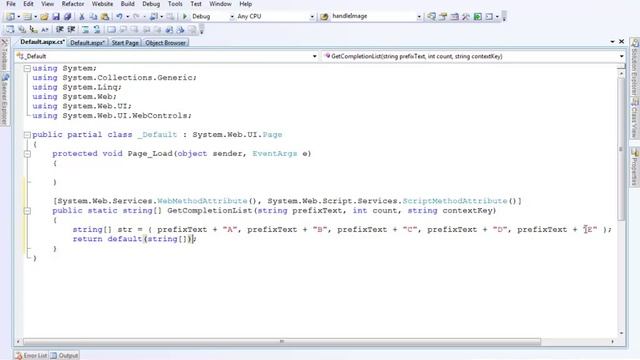Image resolution: width=640 pixels, height=360 pixels.
Task: Open the active files list dropdown arrow
Action: tap(612, 42)
